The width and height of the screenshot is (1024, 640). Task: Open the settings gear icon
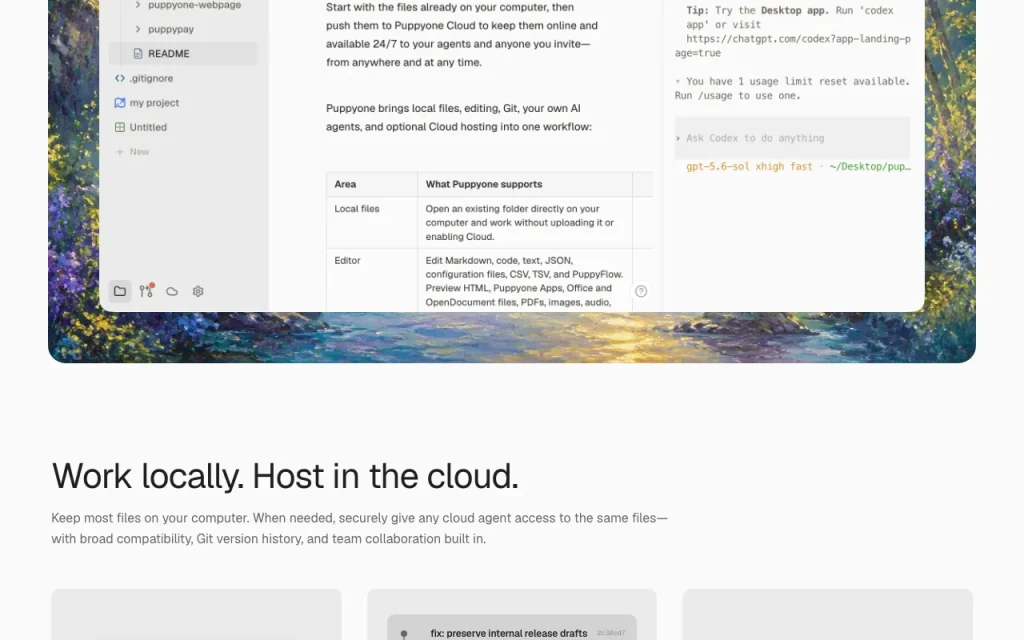198,291
